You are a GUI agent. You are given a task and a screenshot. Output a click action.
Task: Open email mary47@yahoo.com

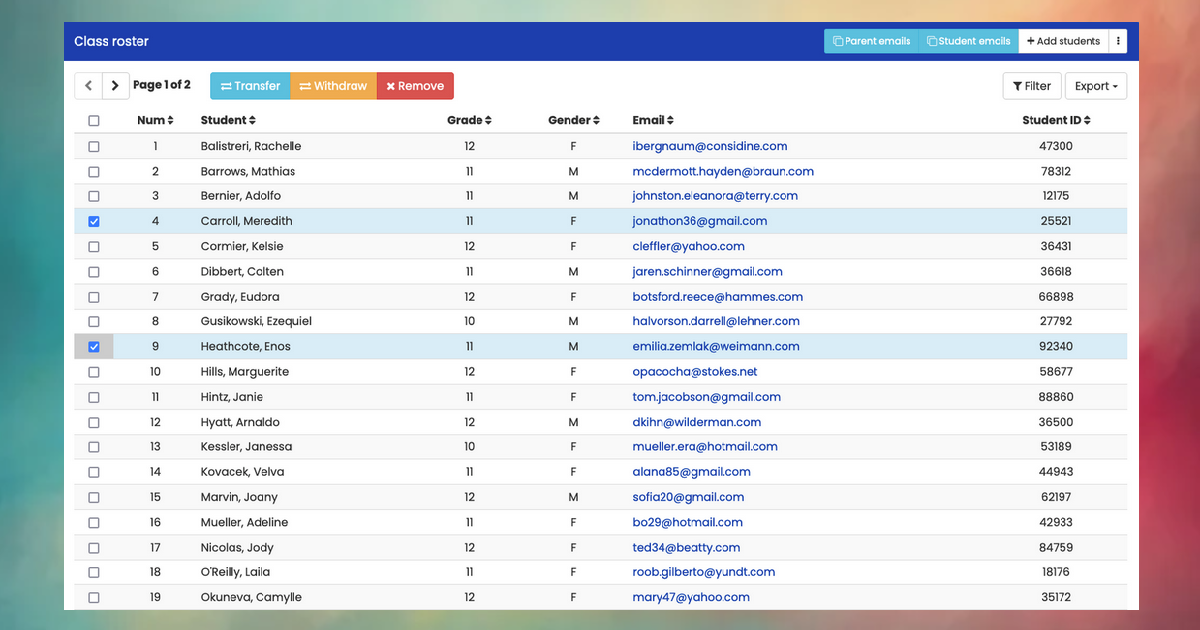click(691, 597)
